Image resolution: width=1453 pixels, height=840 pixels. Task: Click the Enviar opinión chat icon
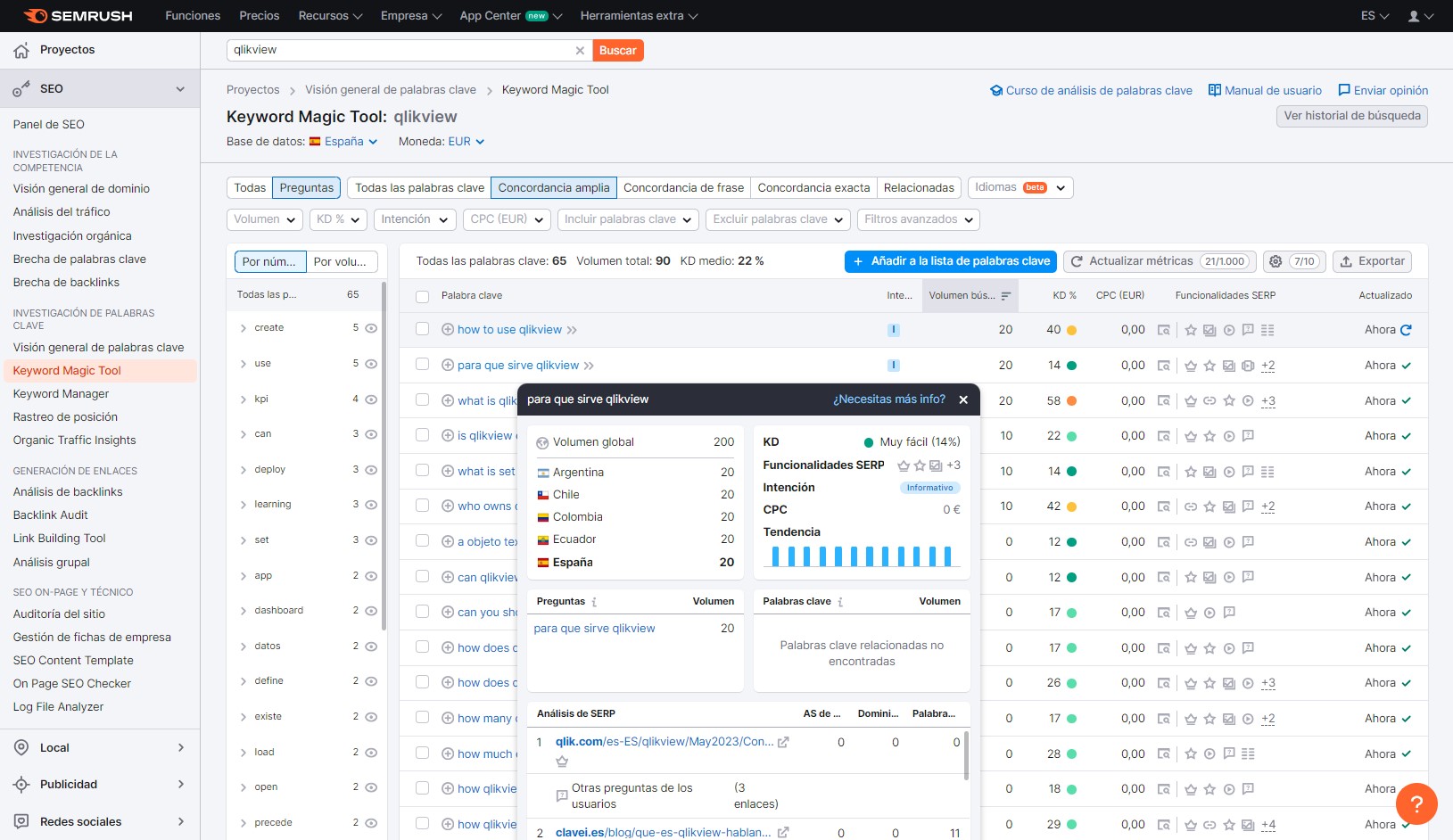[x=1344, y=90]
